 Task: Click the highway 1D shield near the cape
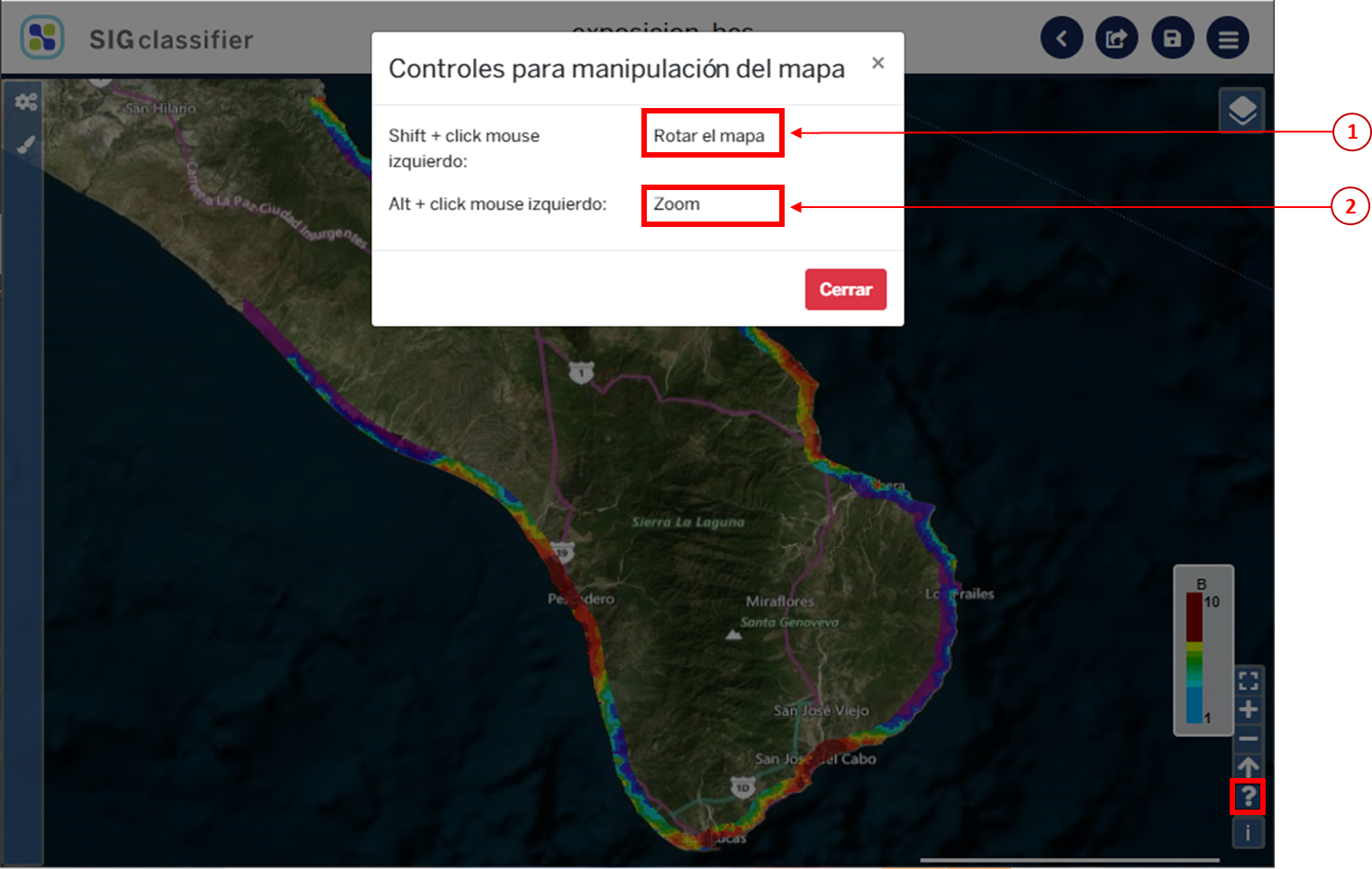tap(742, 788)
